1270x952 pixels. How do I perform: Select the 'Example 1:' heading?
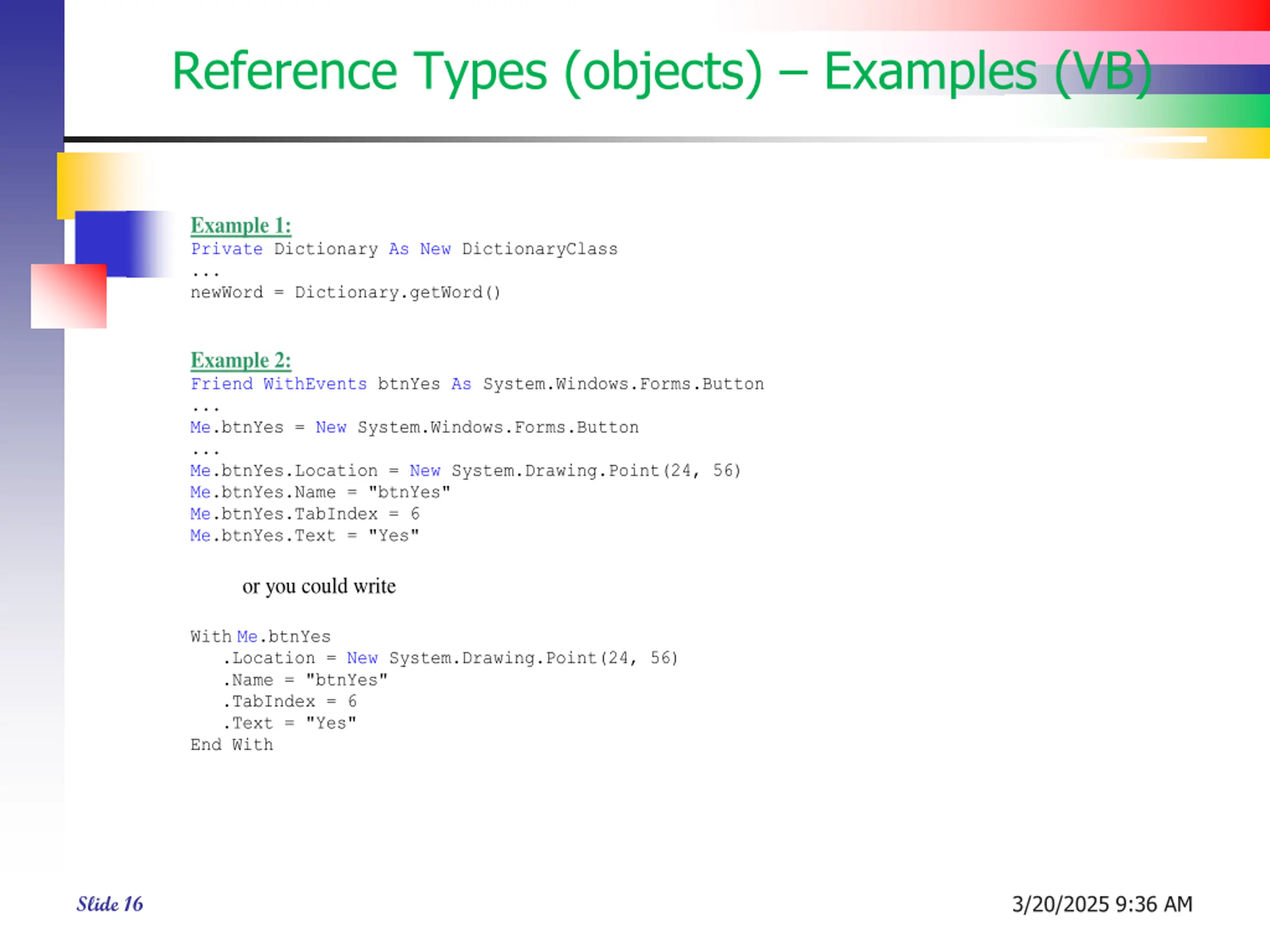(x=241, y=226)
